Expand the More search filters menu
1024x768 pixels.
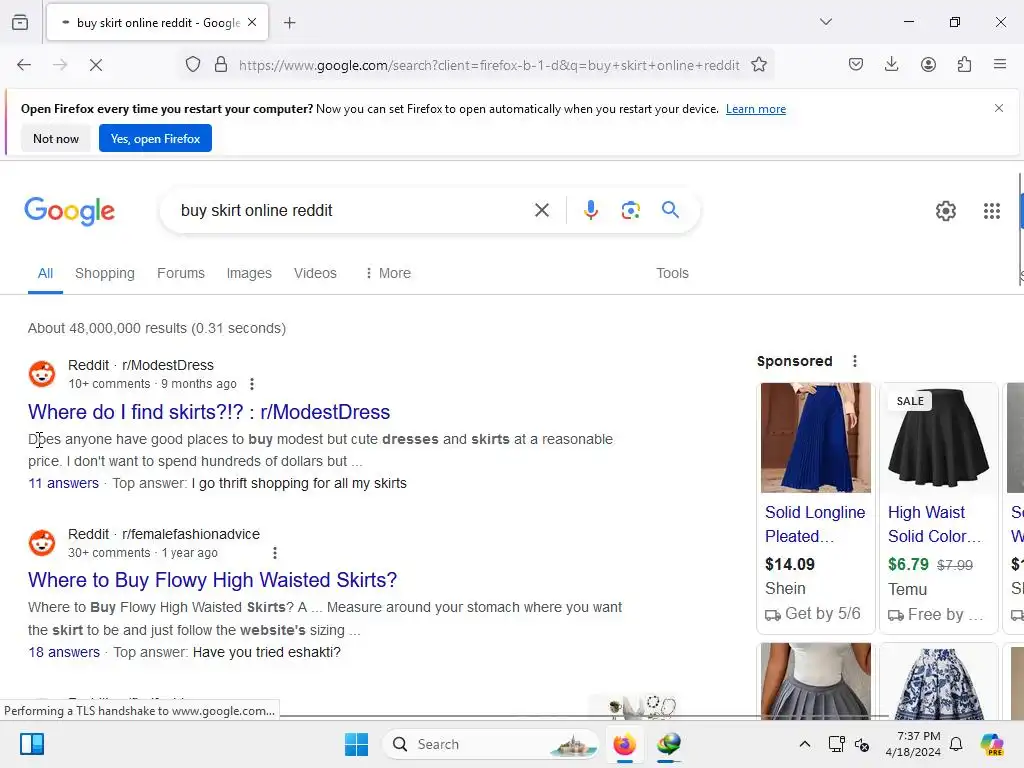(388, 273)
